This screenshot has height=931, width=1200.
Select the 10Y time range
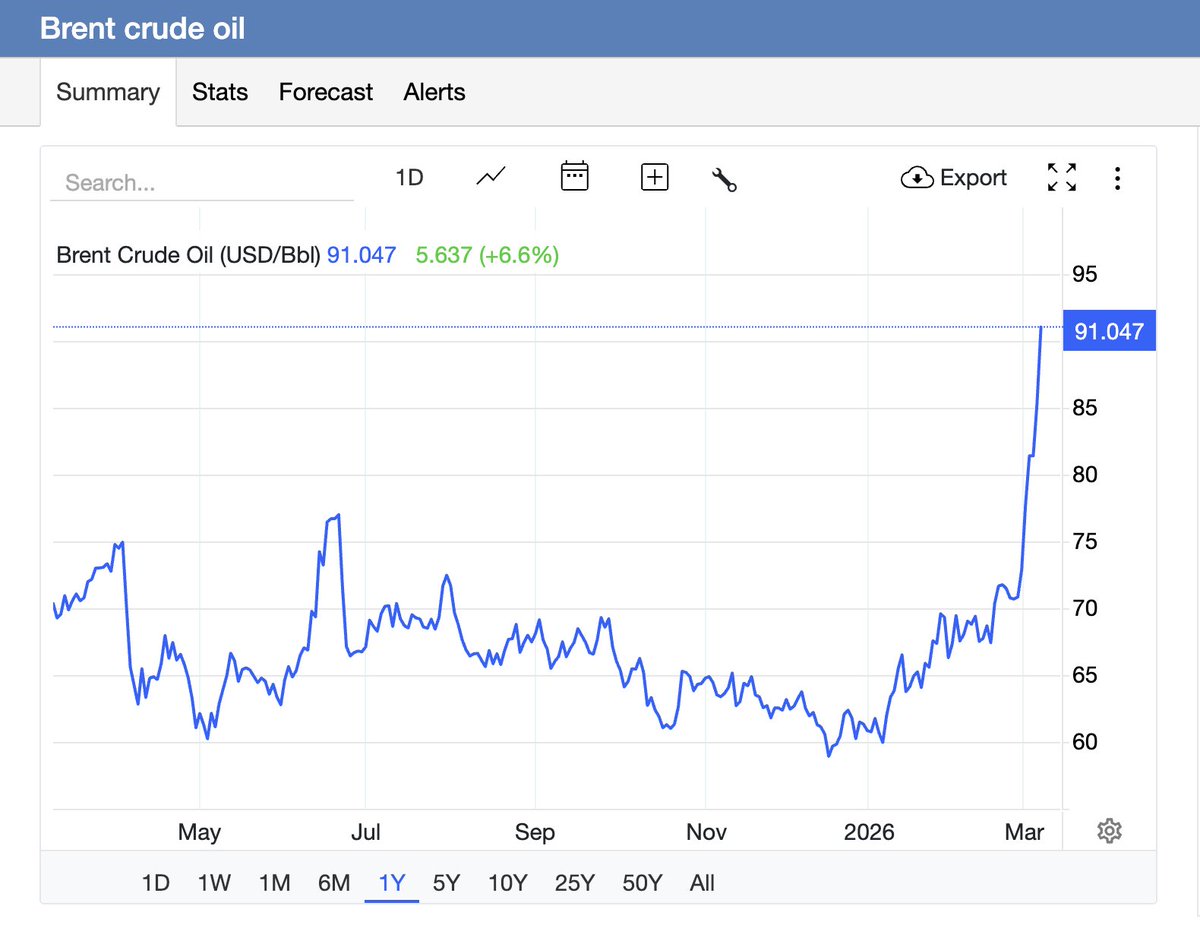(507, 883)
